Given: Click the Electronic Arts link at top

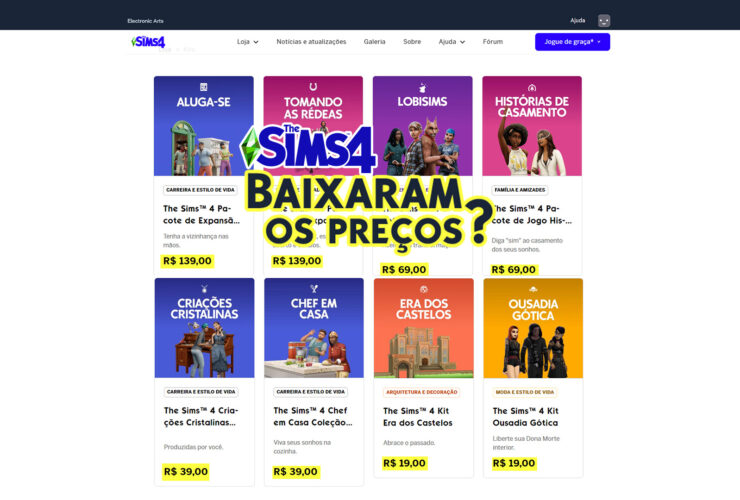Looking at the screenshot, I should 145,21.
